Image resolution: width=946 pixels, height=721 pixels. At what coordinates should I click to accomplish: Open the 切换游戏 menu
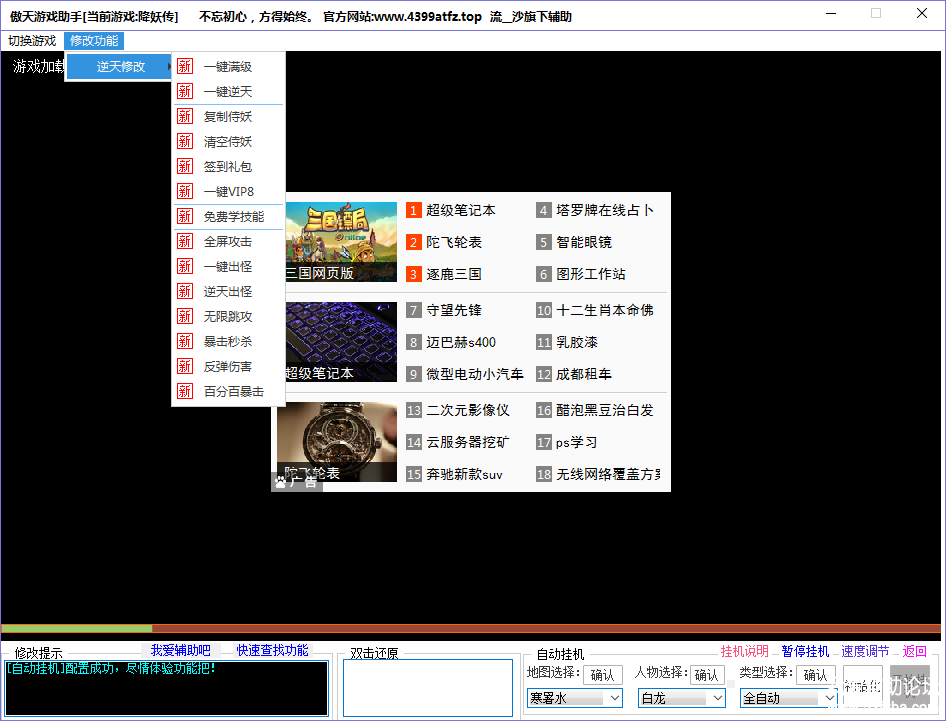point(32,41)
